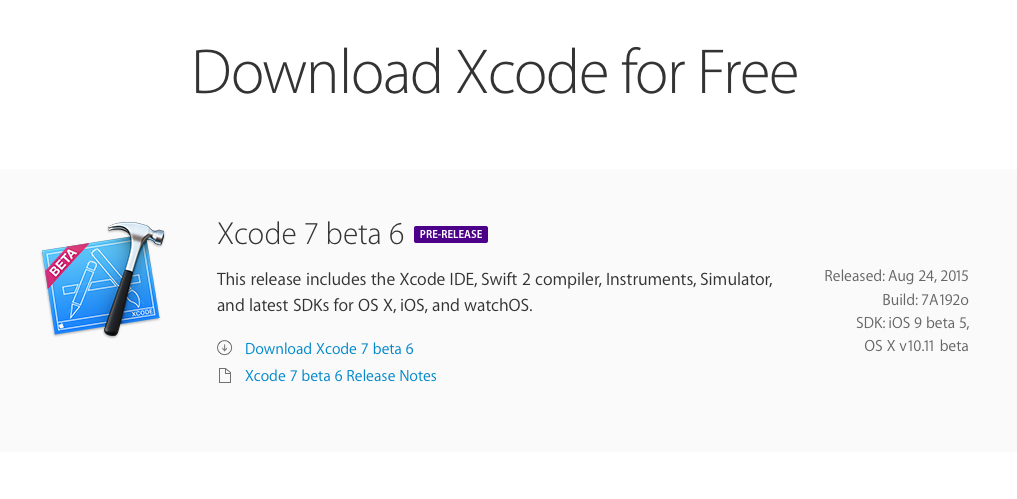Click the purple PRE-RELEASE badge

[450, 235]
